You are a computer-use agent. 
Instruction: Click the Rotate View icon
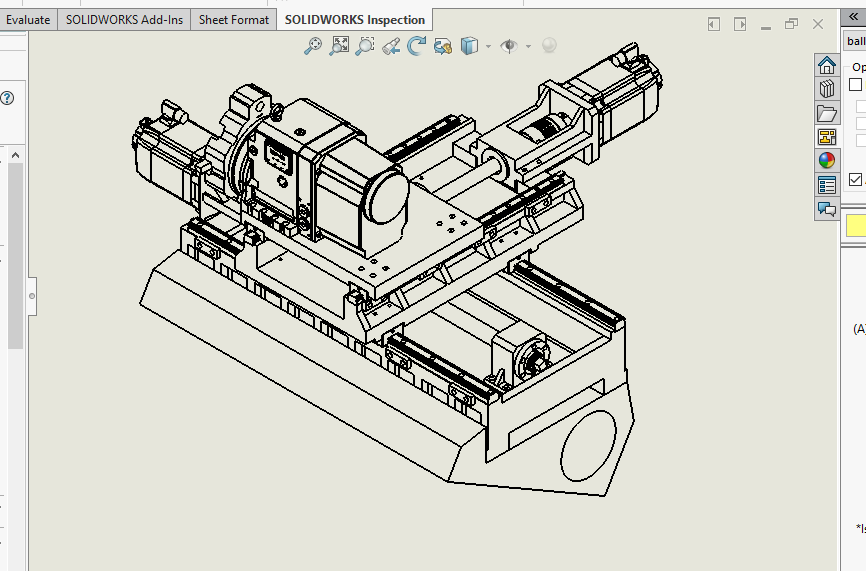tap(416, 46)
